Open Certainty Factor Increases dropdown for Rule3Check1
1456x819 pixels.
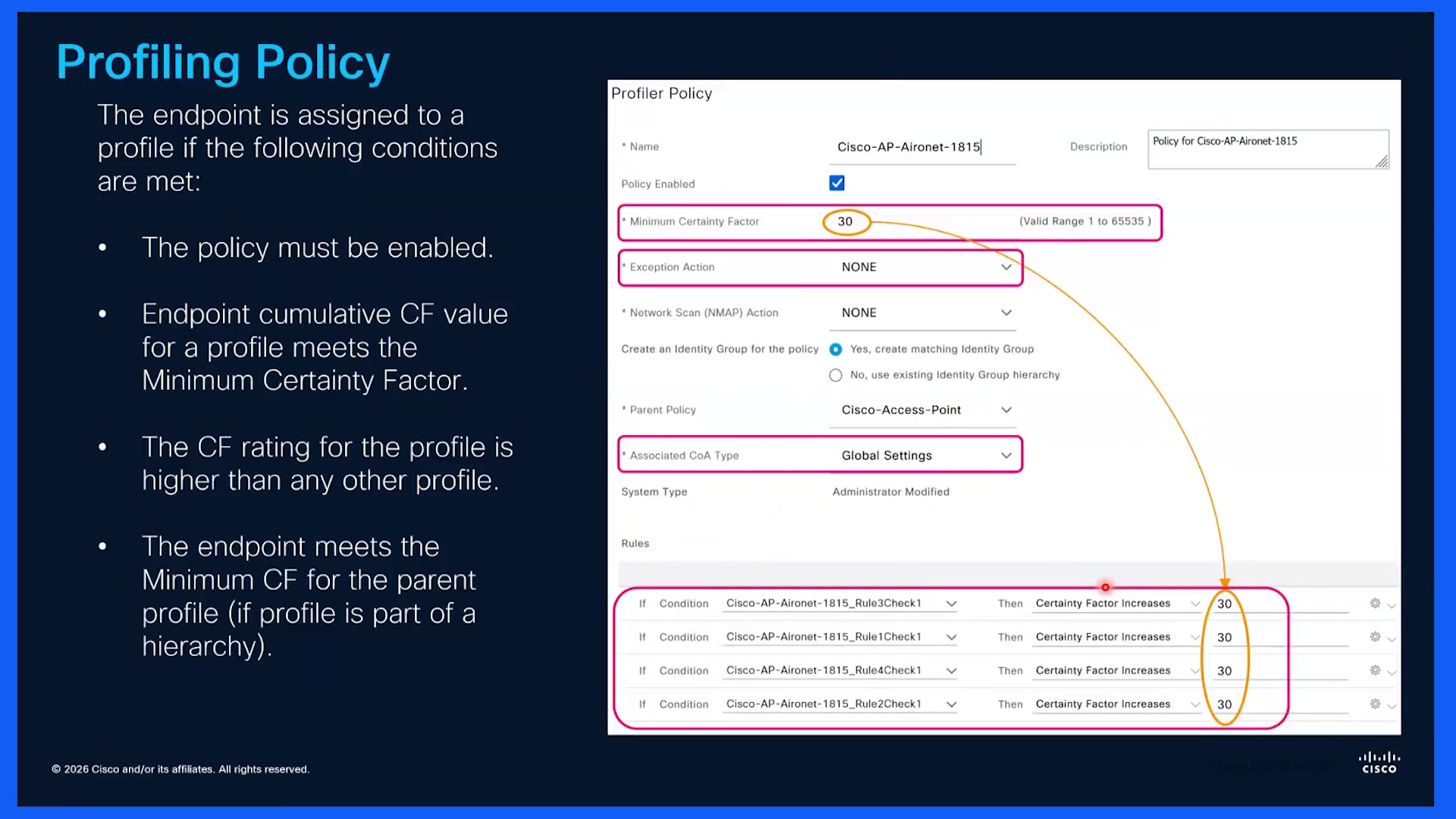tap(1117, 604)
